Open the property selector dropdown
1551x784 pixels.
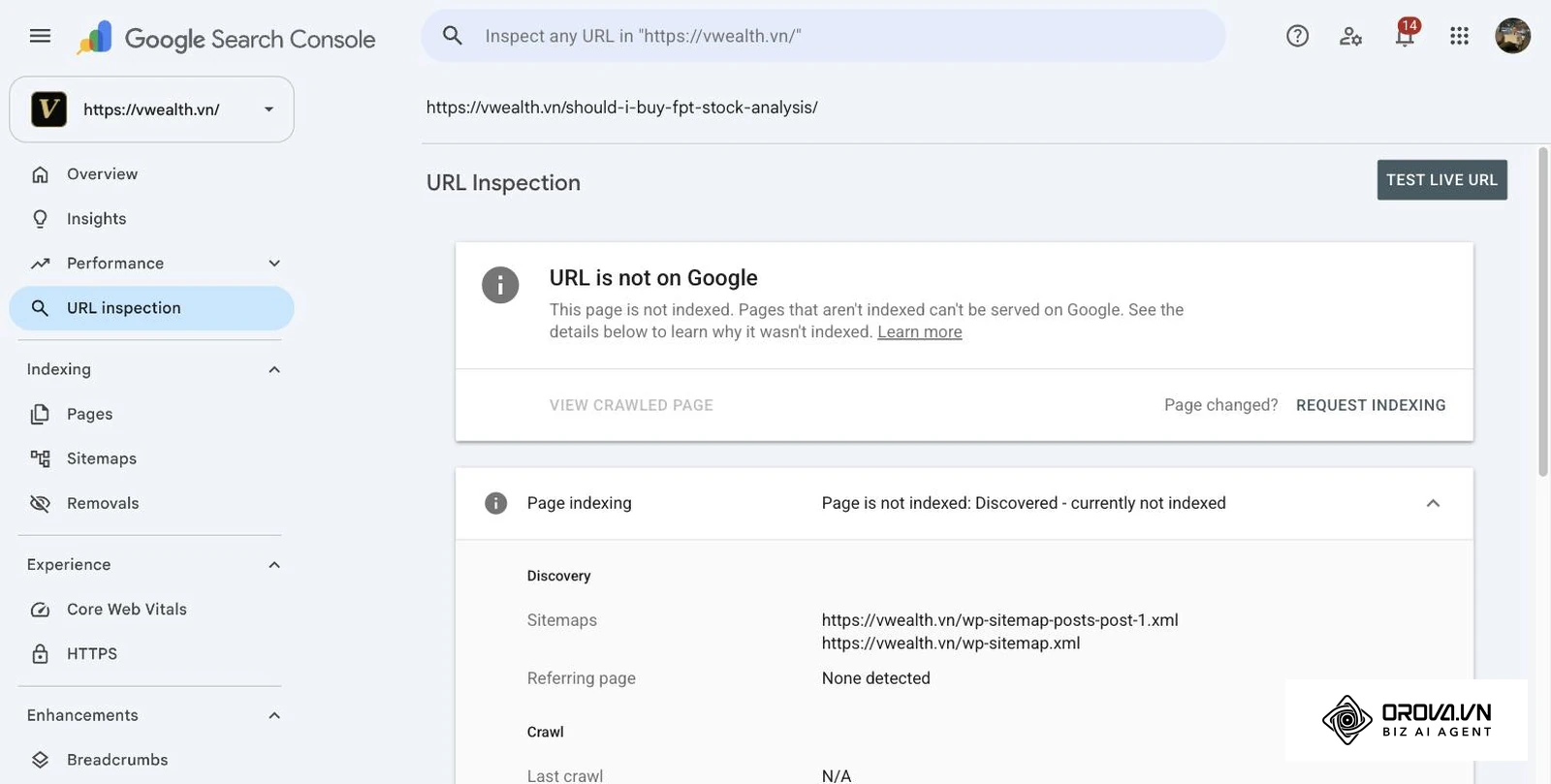[151, 110]
